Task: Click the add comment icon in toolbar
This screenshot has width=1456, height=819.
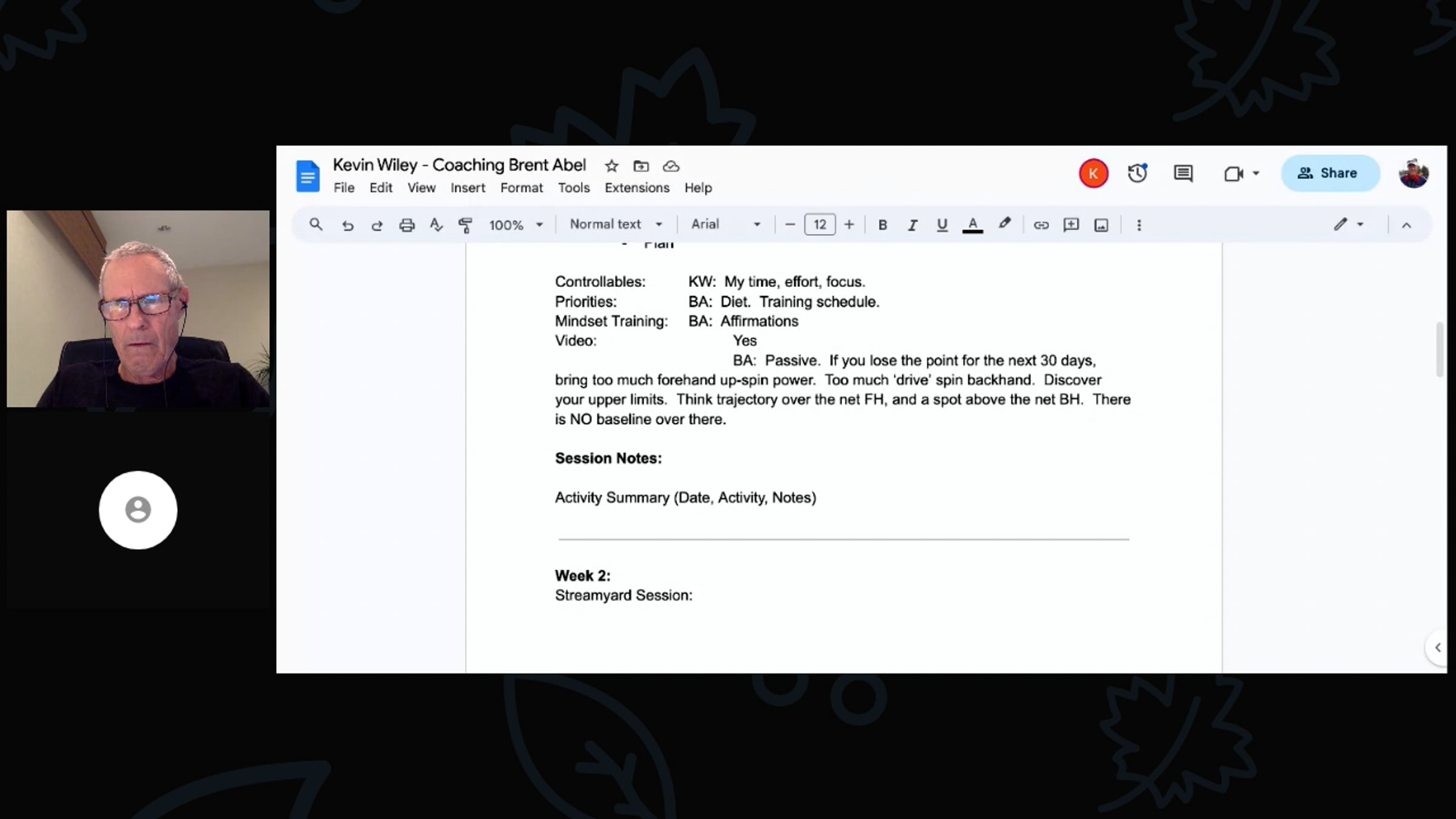Action: point(1071,225)
